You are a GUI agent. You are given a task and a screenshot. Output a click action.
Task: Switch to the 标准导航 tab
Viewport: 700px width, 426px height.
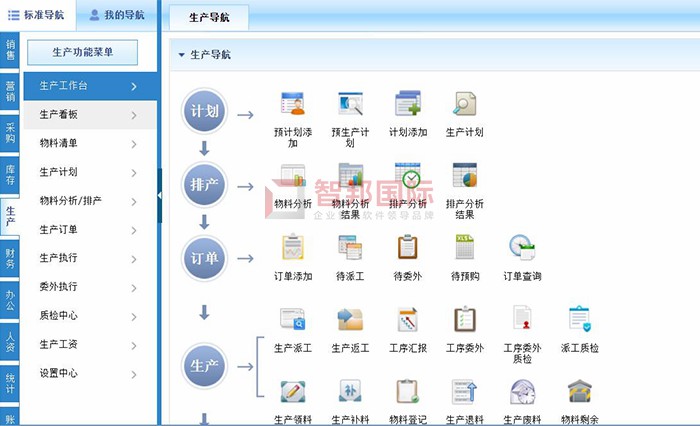[37, 15]
